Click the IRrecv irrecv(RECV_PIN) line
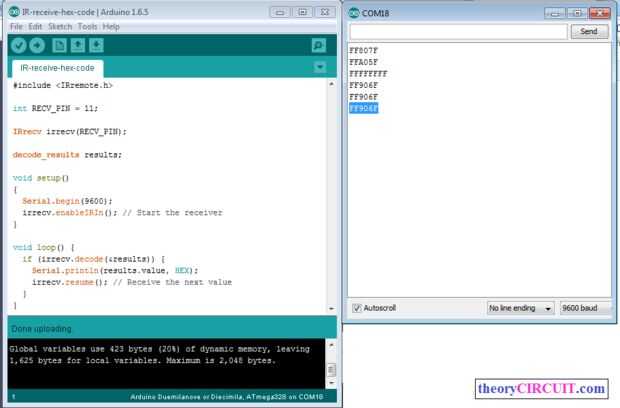The image size is (620, 408). 70,132
